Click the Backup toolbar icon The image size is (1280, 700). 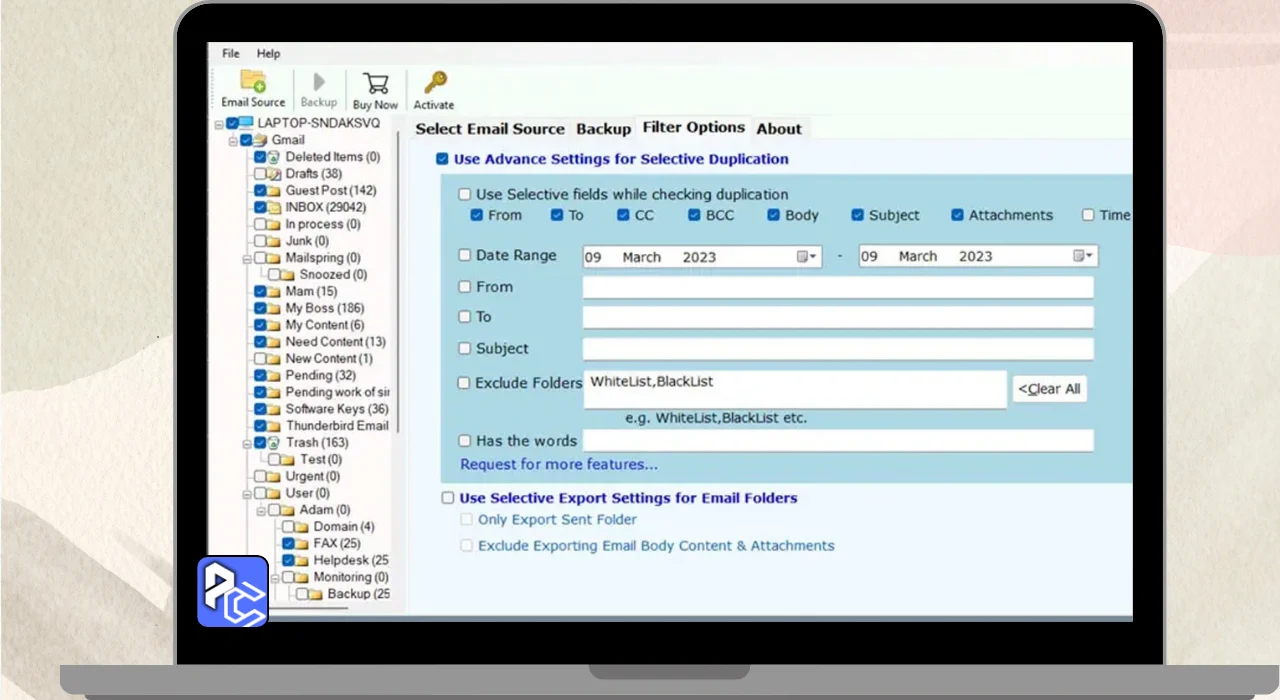tap(319, 82)
